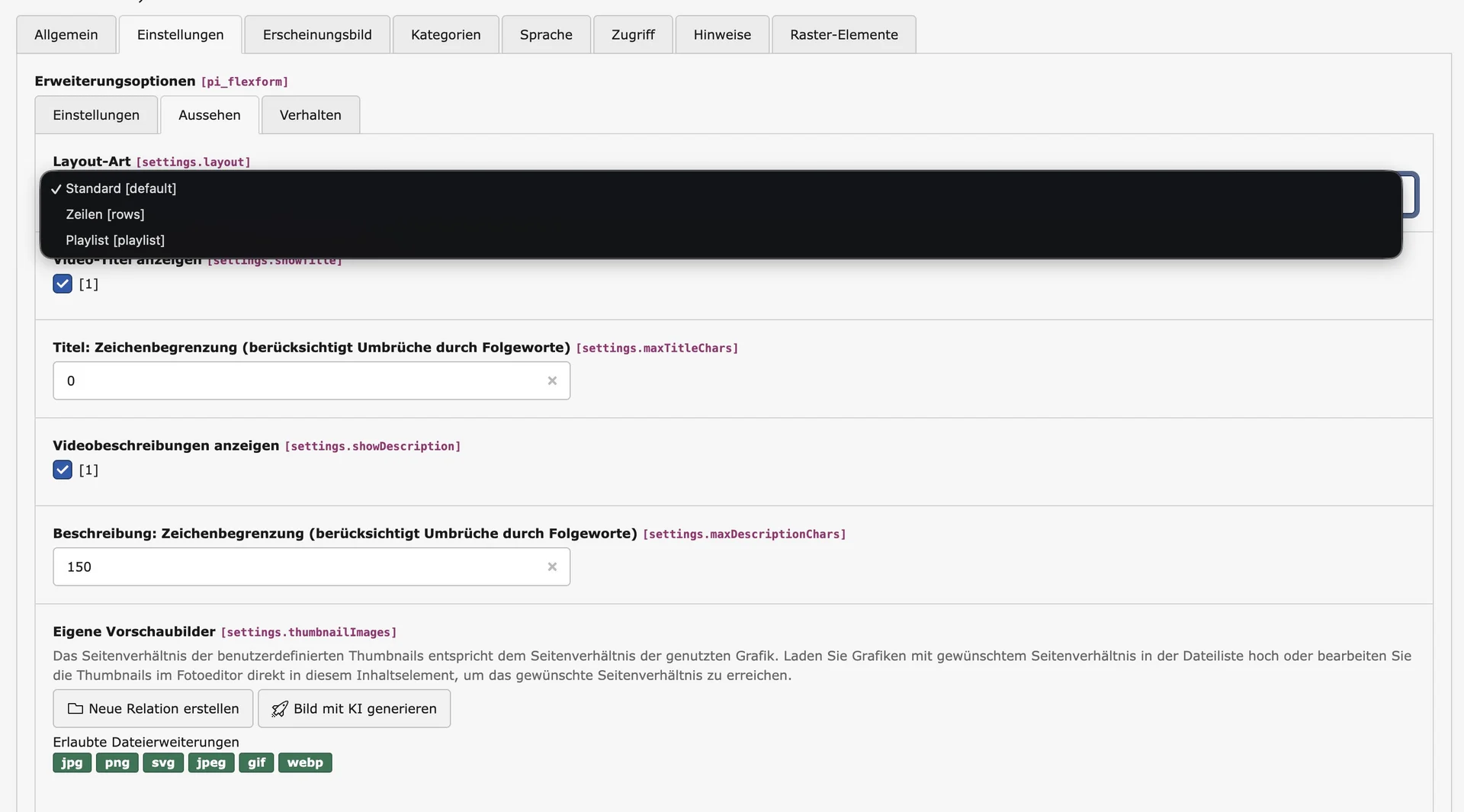Select Zeilen from the layout dropdown

point(105,214)
